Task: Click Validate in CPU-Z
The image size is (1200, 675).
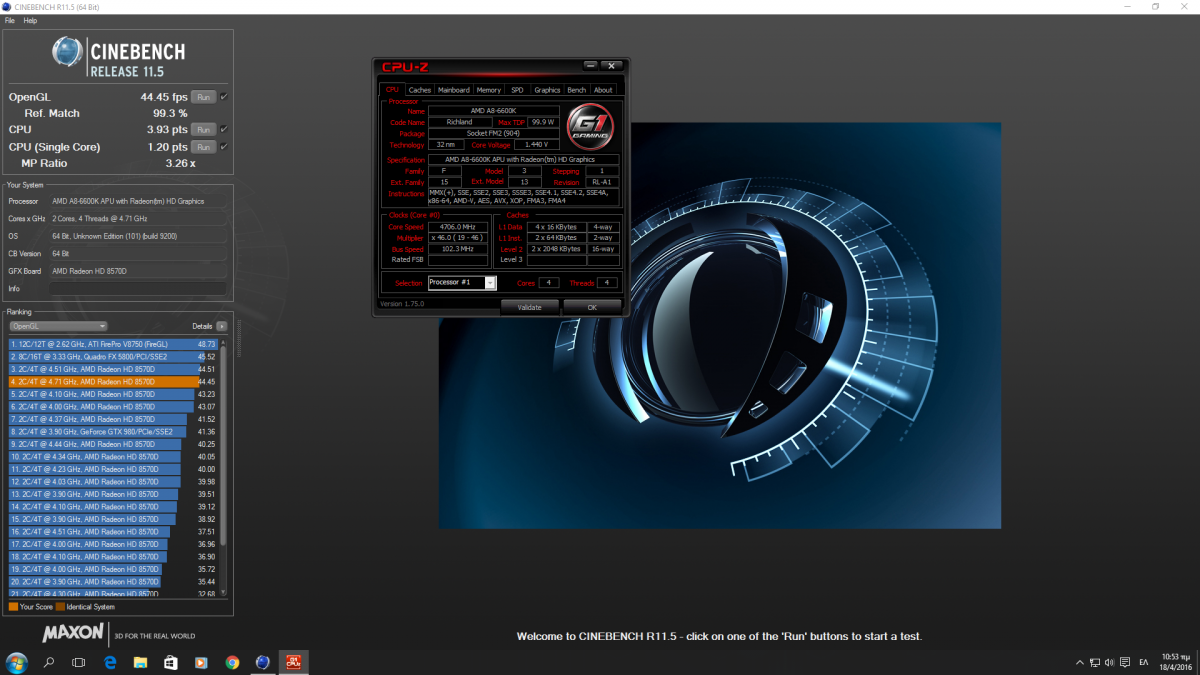Action: pos(529,307)
